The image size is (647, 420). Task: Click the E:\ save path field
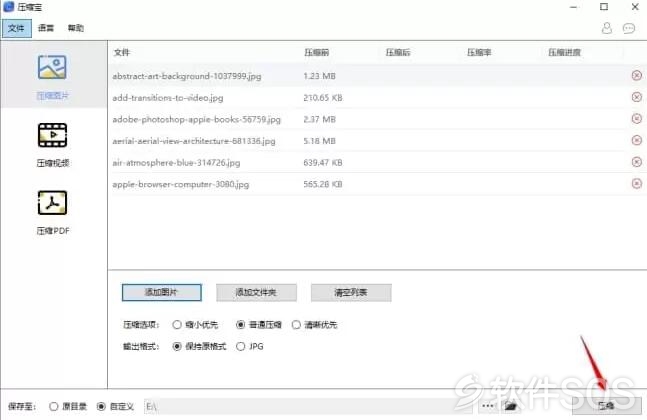pos(309,406)
